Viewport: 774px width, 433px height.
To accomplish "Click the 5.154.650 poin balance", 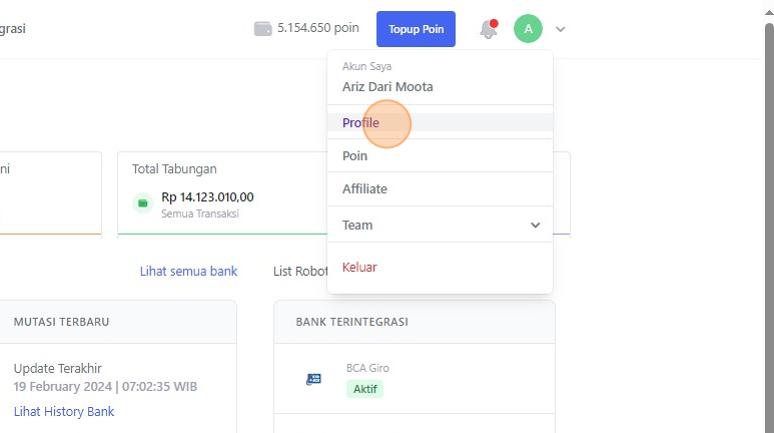I will click(318, 28).
